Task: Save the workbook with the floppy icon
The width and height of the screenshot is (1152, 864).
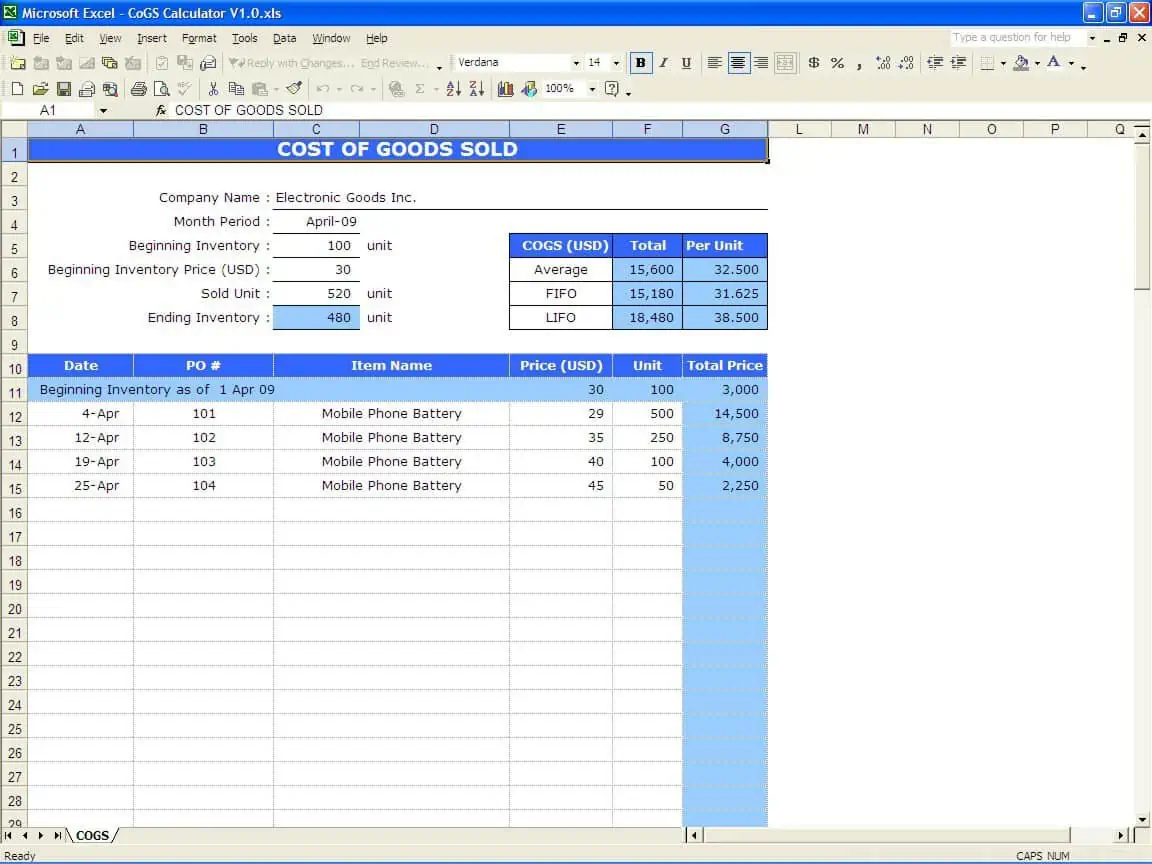Action: [x=64, y=89]
